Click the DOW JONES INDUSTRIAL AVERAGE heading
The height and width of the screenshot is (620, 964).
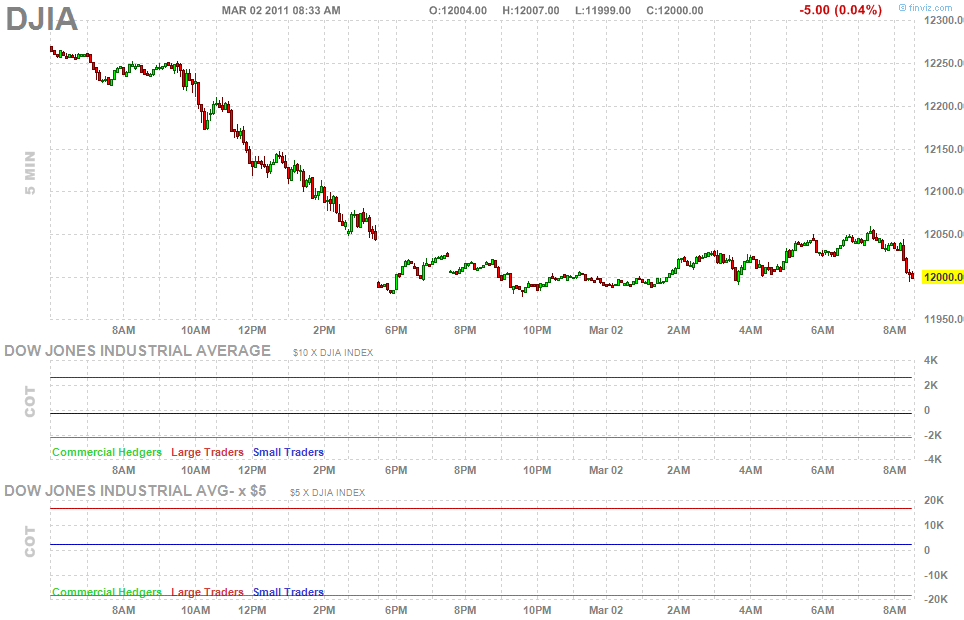(x=138, y=351)
